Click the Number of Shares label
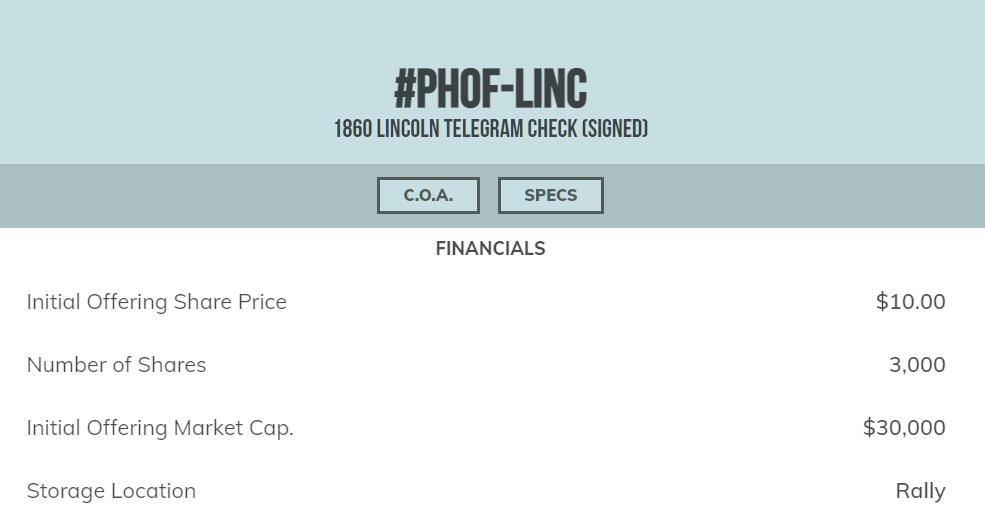 [x=116, y=365]
